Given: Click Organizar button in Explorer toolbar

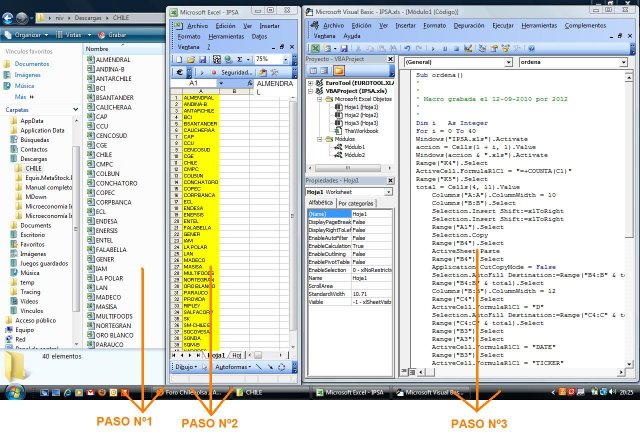Looking at the screenshot, I should [x=27, y=35].
